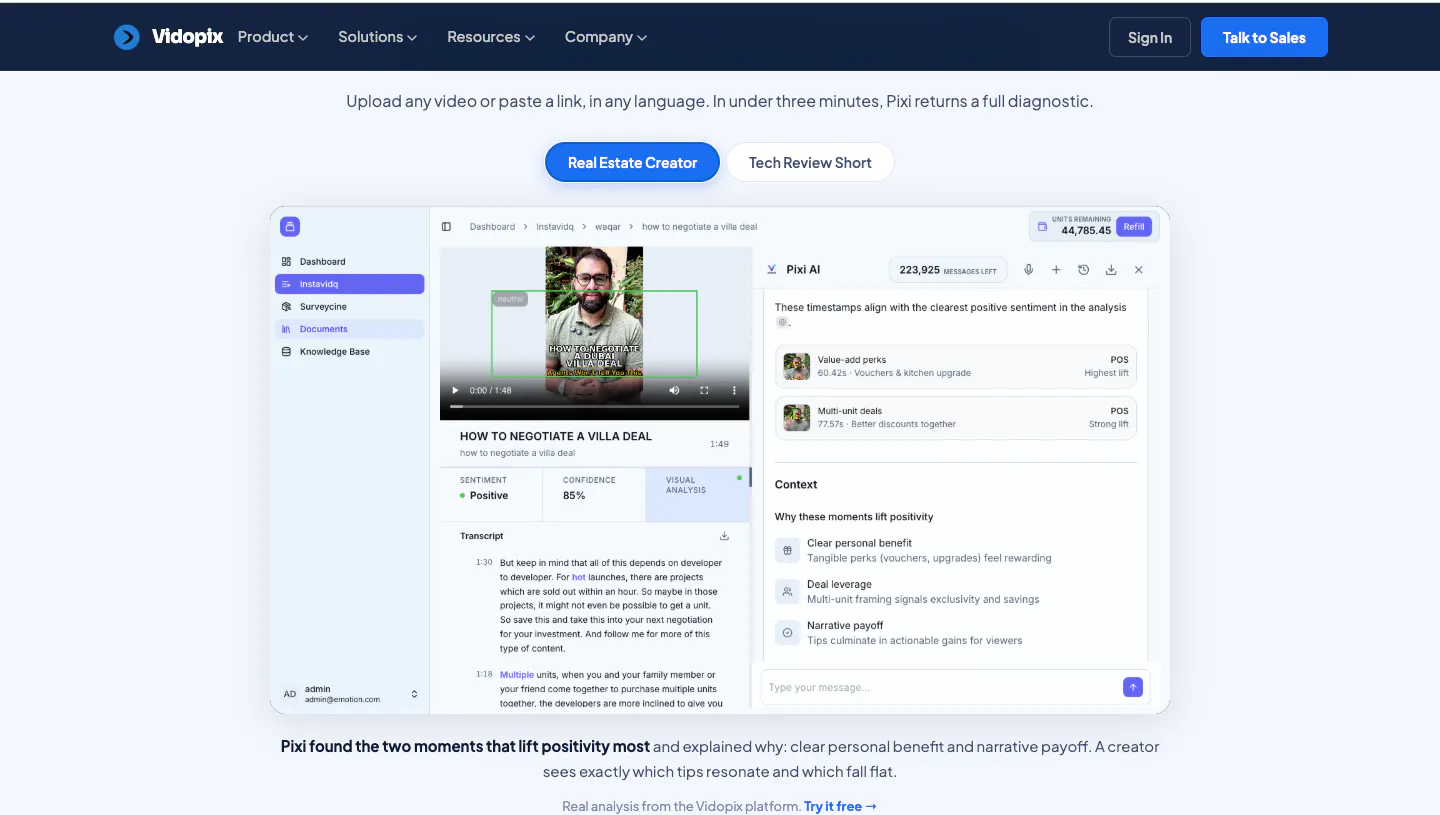Screen dimensions: 1440x815
Task: Play the villa deal video
Action: click(x=455, y=390)
